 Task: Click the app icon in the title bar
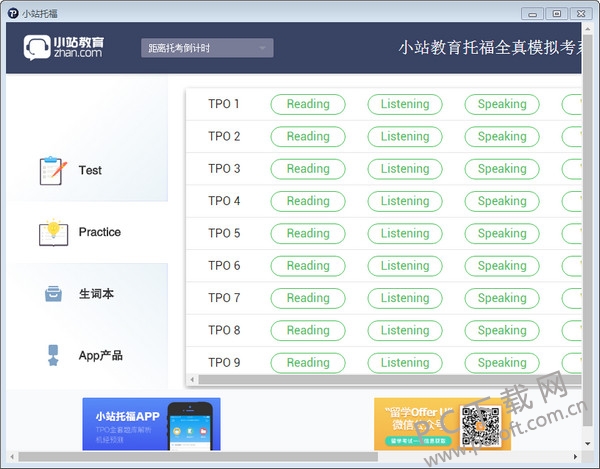coord(13,13)
